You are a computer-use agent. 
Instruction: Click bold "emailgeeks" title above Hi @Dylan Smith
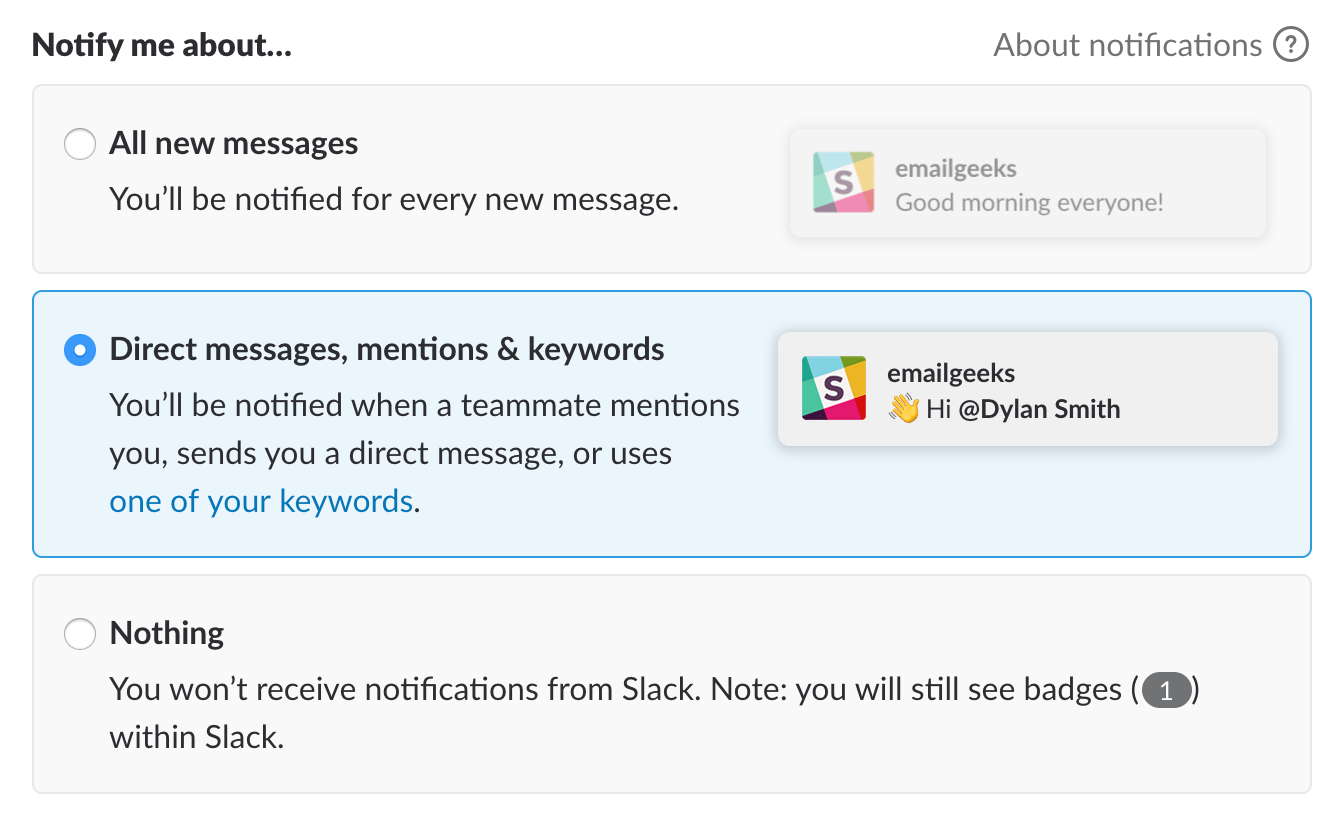point(950,374)
